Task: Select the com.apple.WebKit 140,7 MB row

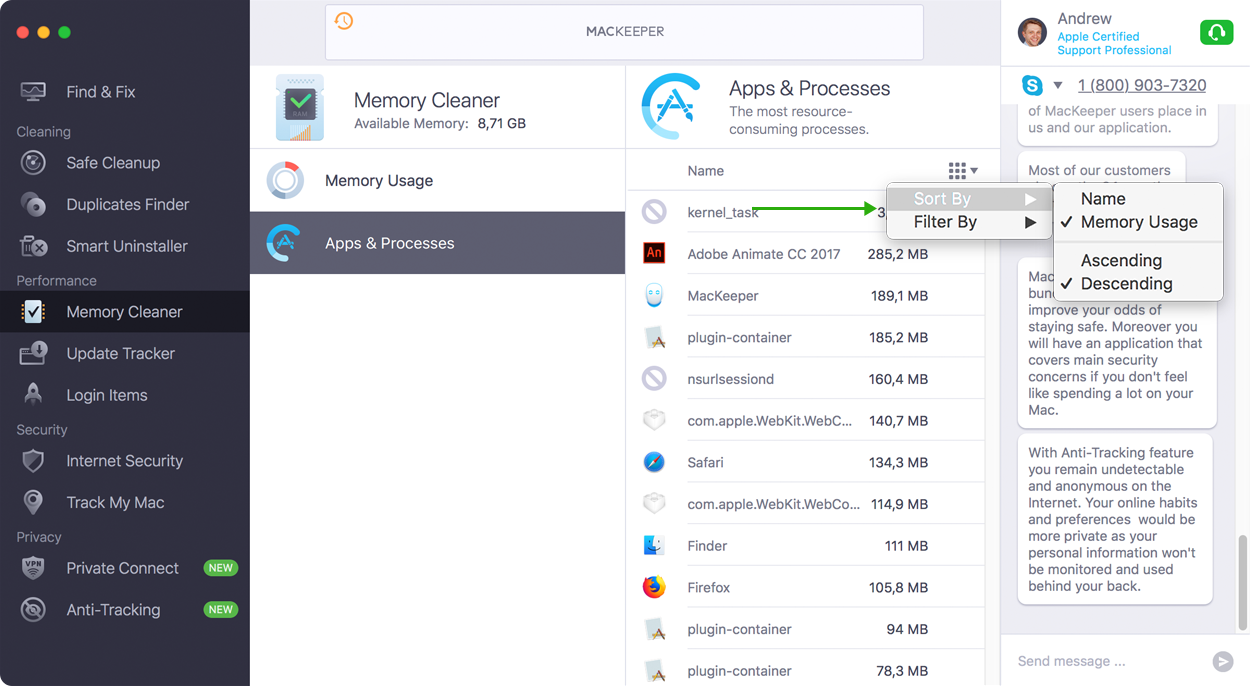Action: click(x=805, y=421)
